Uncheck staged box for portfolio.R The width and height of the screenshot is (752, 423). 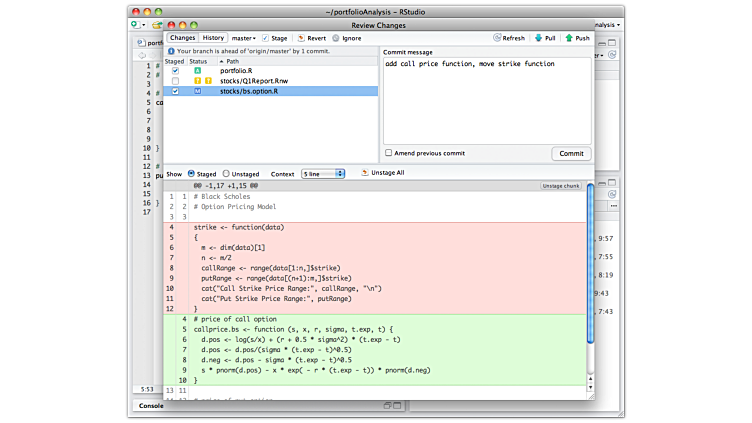coord(175,71)
